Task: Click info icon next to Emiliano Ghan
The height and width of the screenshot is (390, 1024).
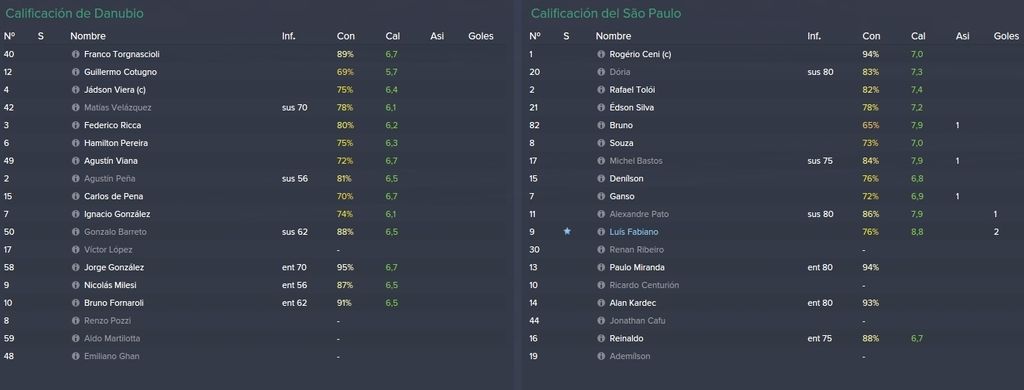Action: 75,356
